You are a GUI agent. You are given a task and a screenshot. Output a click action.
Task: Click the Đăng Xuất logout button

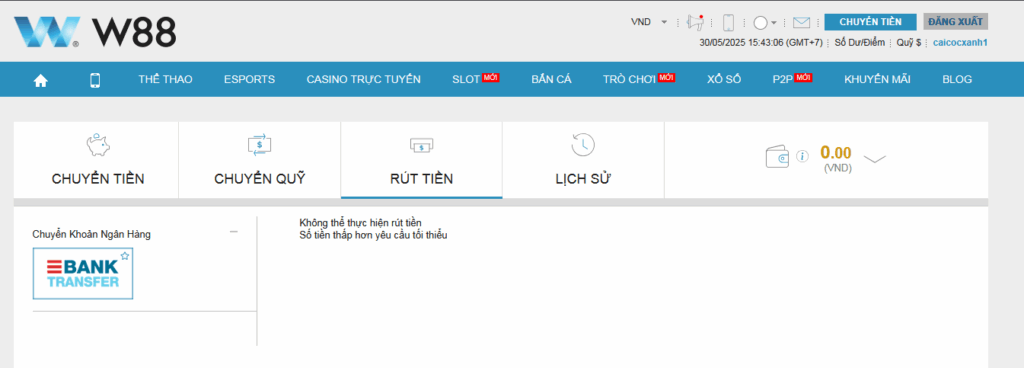[955, 22]
